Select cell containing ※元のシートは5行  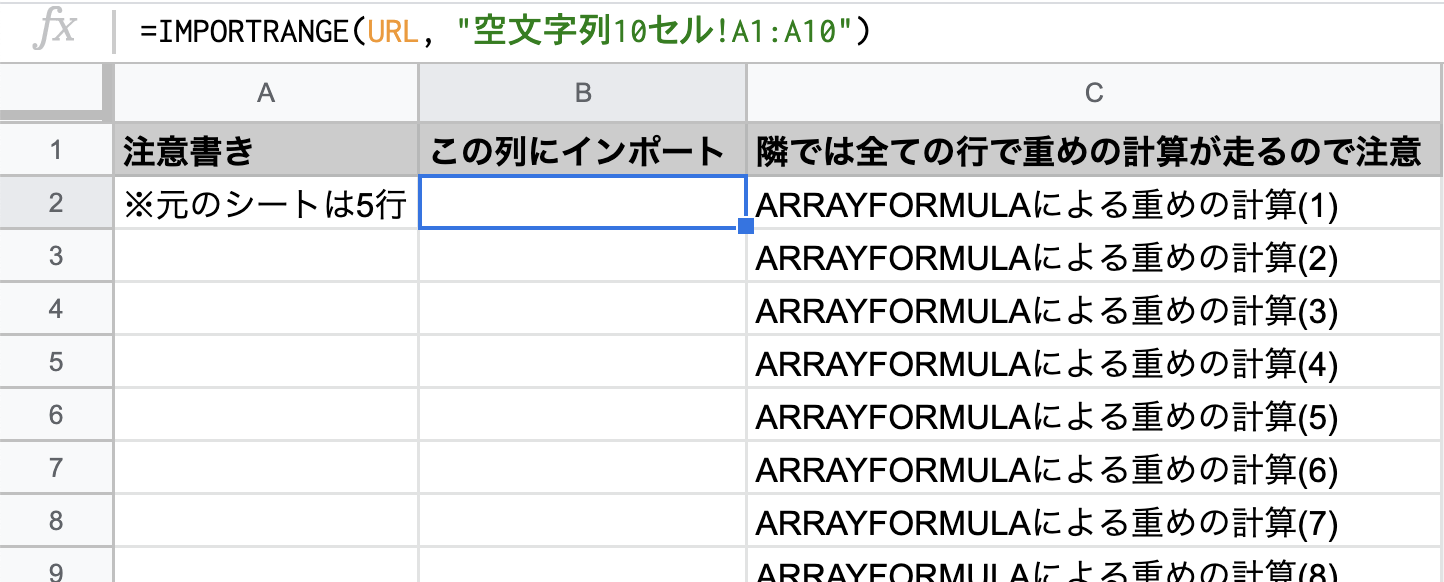(265, 201)
